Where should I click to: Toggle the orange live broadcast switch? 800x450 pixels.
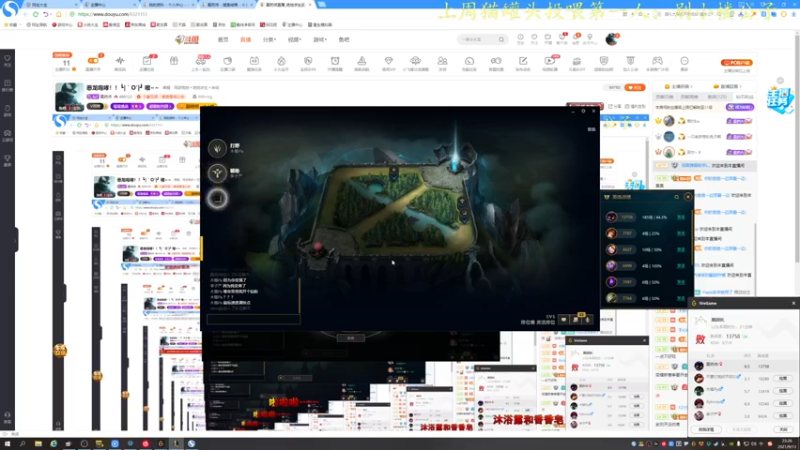[93, 61]
